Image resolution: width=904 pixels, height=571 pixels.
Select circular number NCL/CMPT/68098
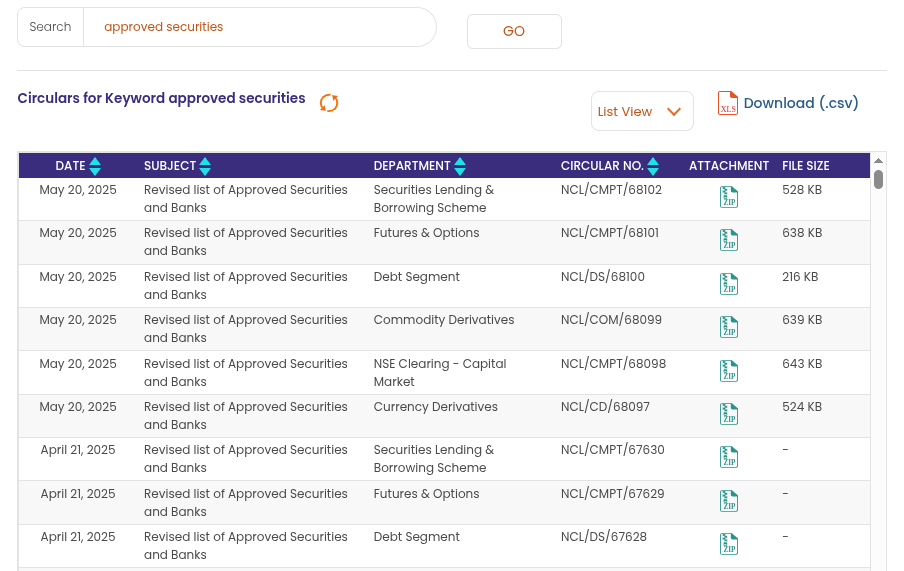(613, 364)
